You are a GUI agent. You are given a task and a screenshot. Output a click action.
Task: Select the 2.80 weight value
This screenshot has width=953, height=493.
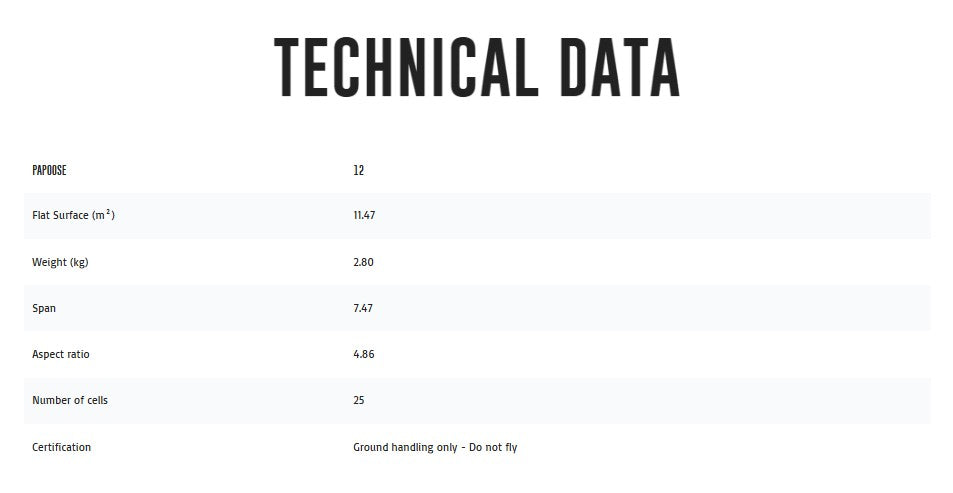[363, 262]
